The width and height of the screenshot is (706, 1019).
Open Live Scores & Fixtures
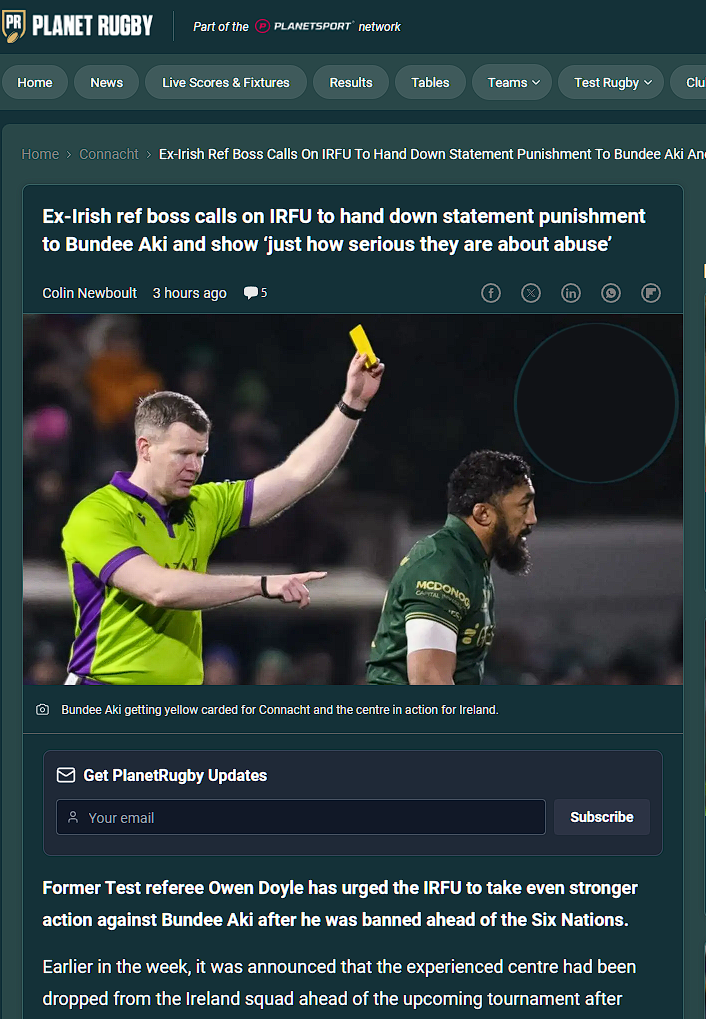[x=226, y=83]
